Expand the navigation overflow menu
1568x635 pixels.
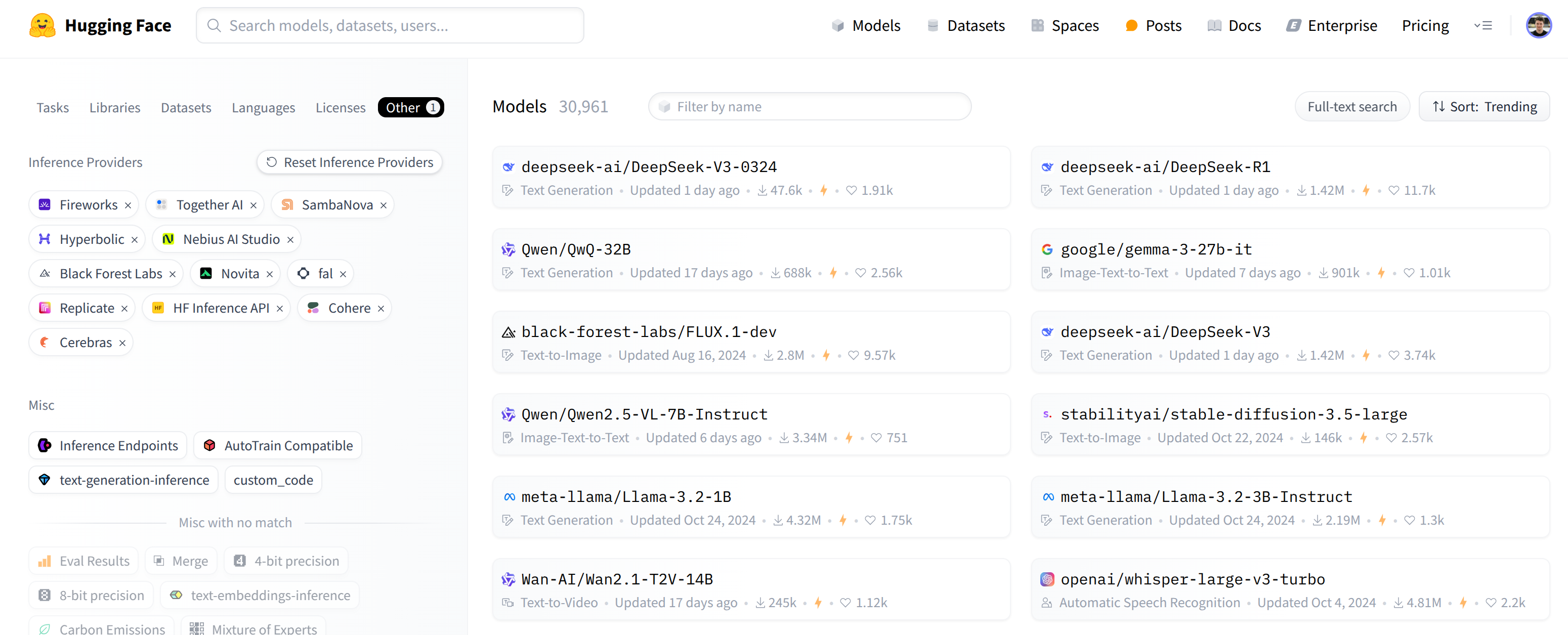[1482, 26]
